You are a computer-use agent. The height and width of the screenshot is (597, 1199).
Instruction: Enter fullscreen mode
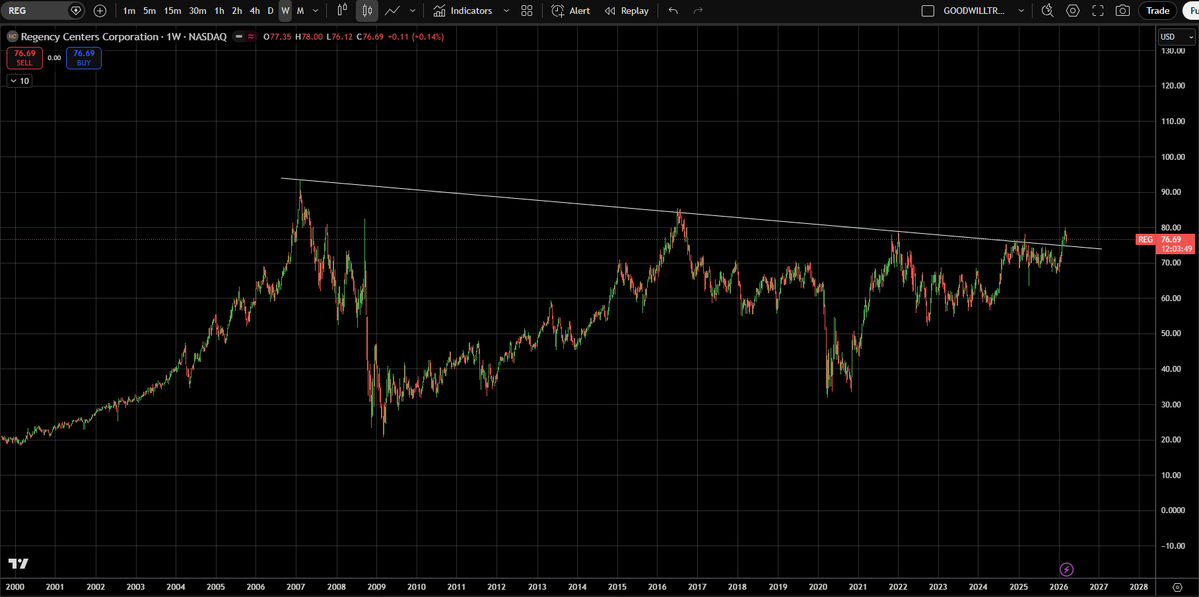click(x=1098, y=11)
